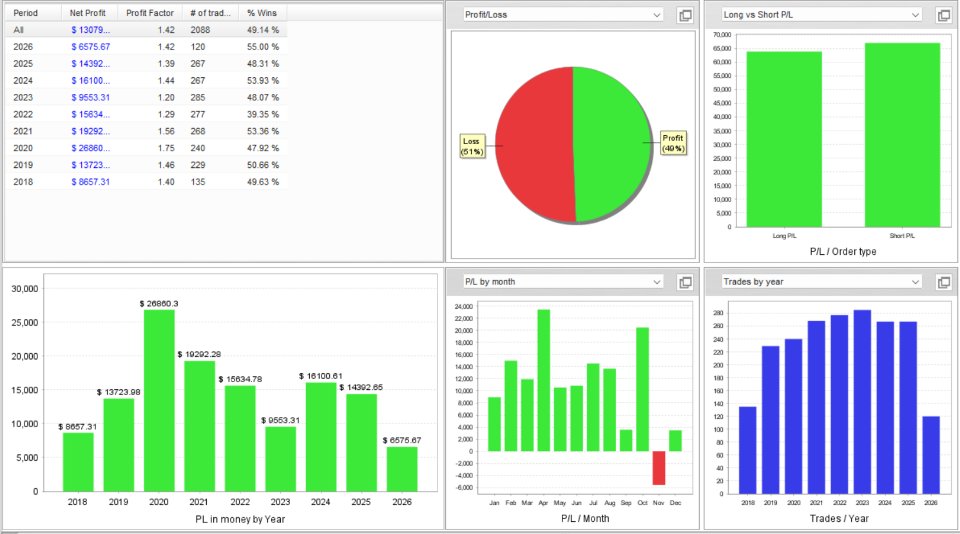This screenshot has height=534, width=960.
Task: Click the Short P/L green bar
Action: pos(902,135)
